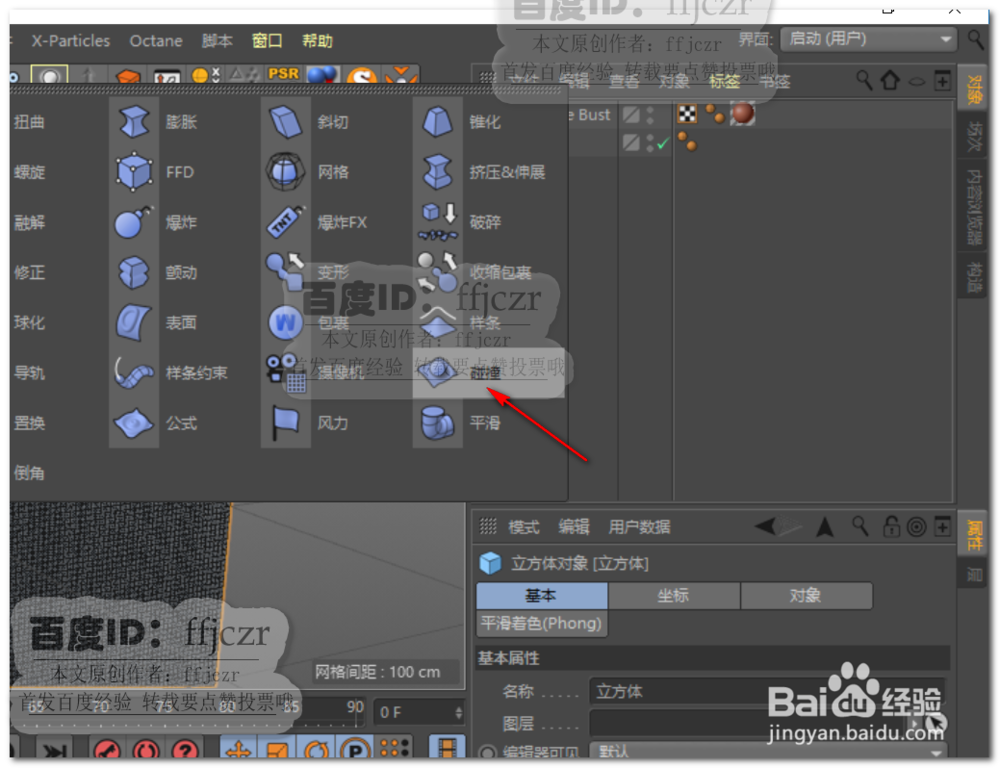Click the 0 F frame field stepper arrows
Screen dimensions: 1000x768
pyautogui.click(x=459, y=713)
